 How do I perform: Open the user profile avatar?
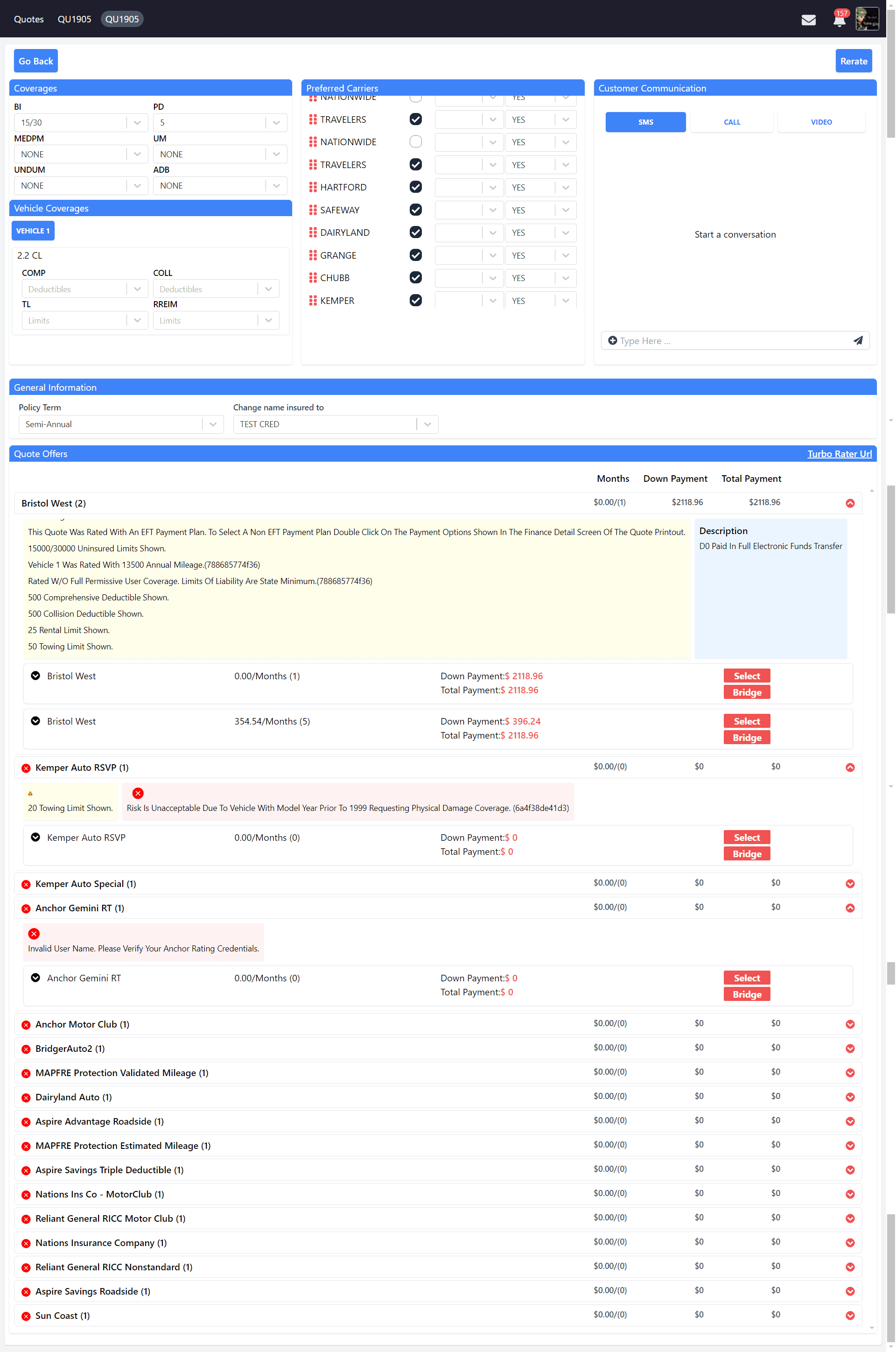(867, 19)
